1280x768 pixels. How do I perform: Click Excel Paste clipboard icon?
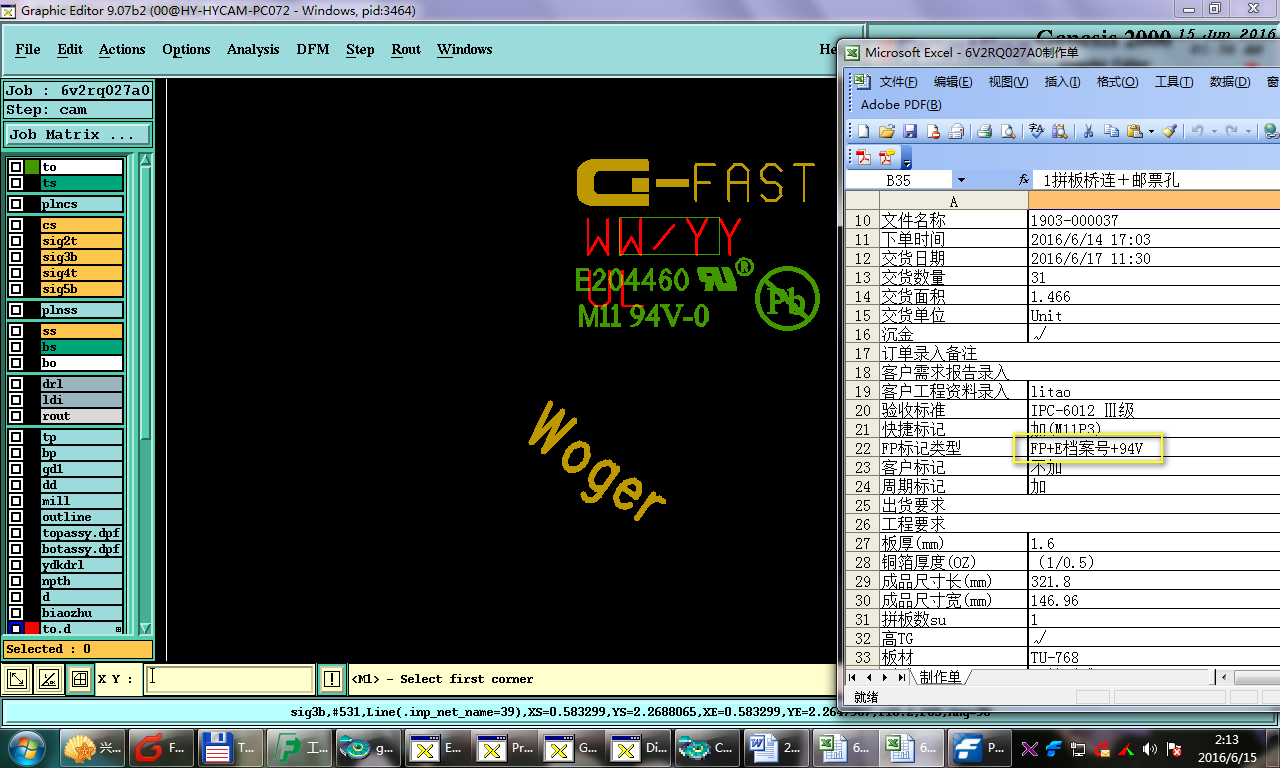pyautogui.click(x=1135, y=131)
